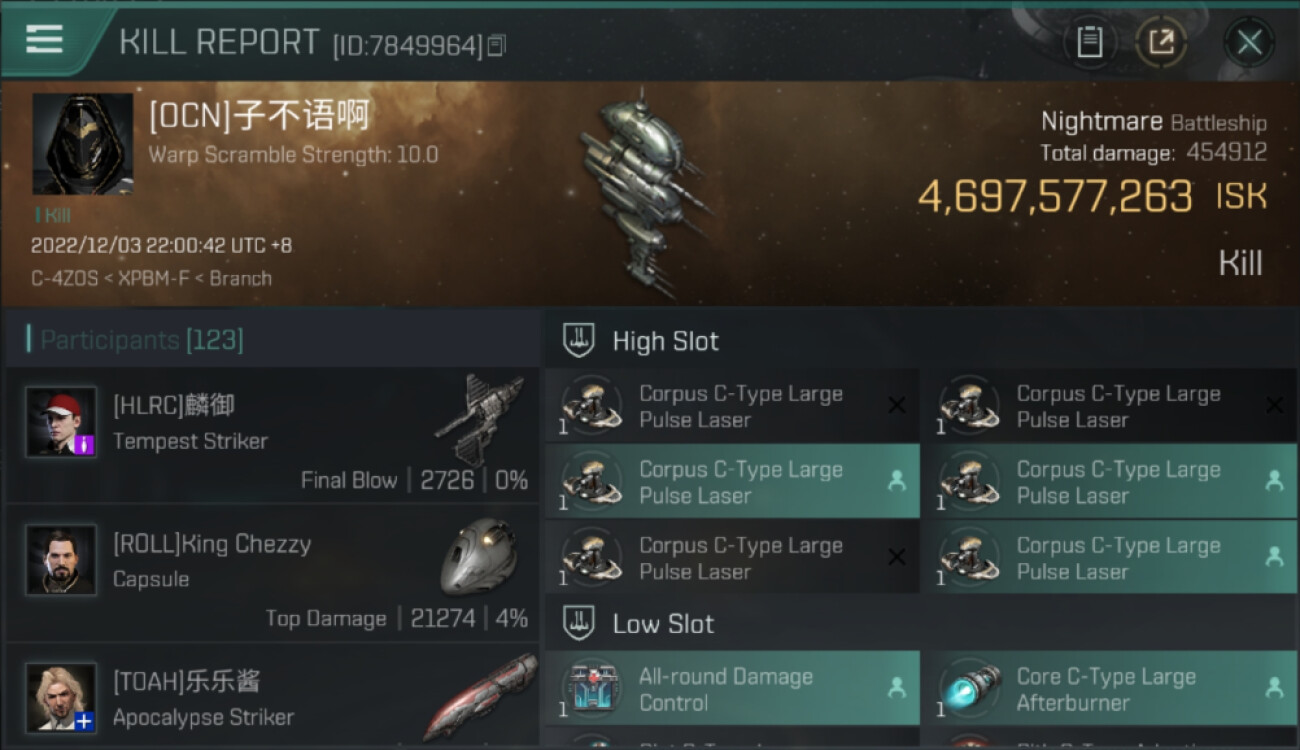
Task: Select the All-round Damage Control module
Action: (732, 688)
